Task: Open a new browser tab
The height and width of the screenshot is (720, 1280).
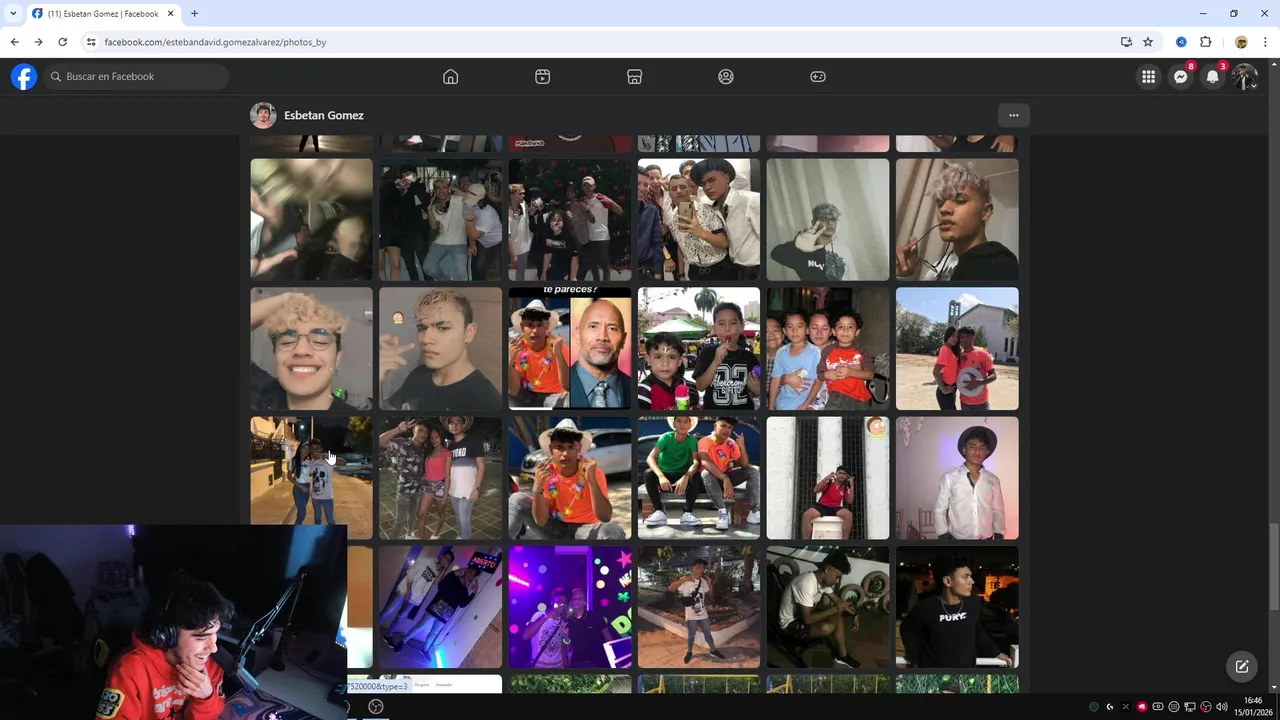Action: coord(194,14)
